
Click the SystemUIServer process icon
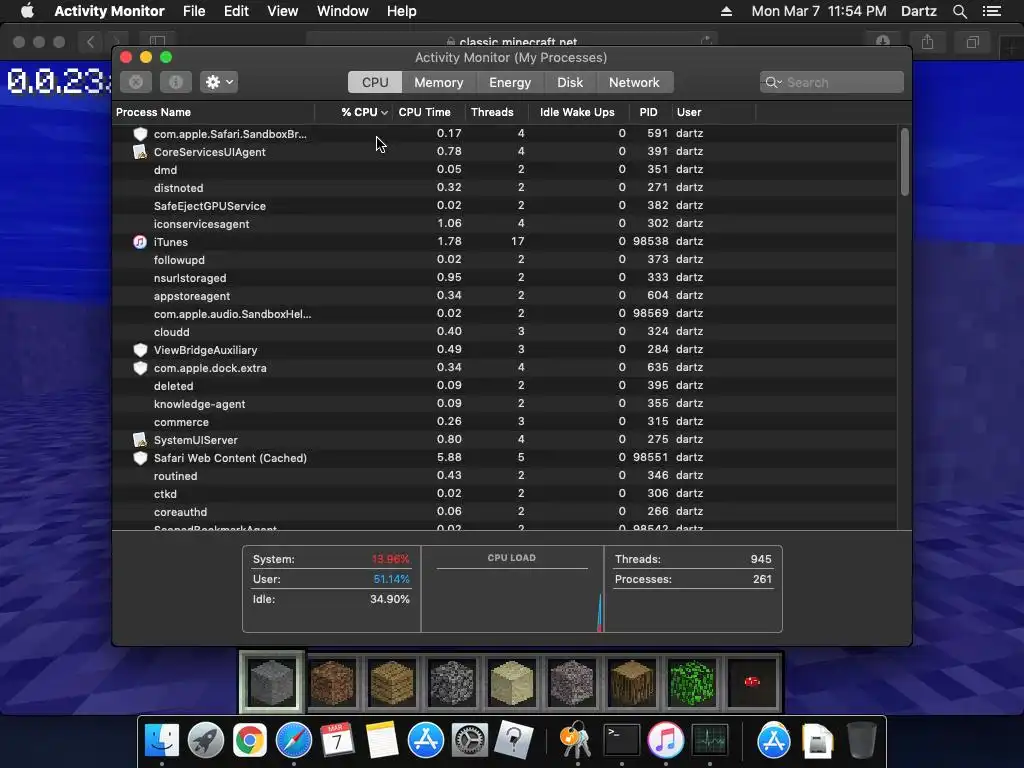click(140, 440)
